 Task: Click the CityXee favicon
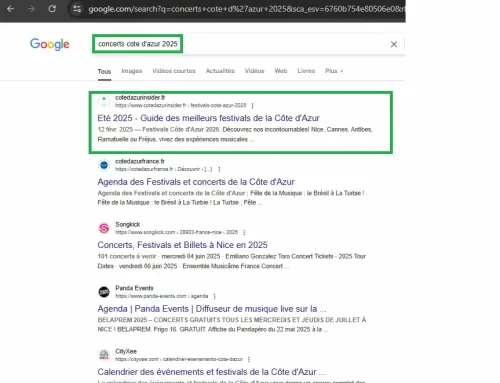tap(104, 355)
